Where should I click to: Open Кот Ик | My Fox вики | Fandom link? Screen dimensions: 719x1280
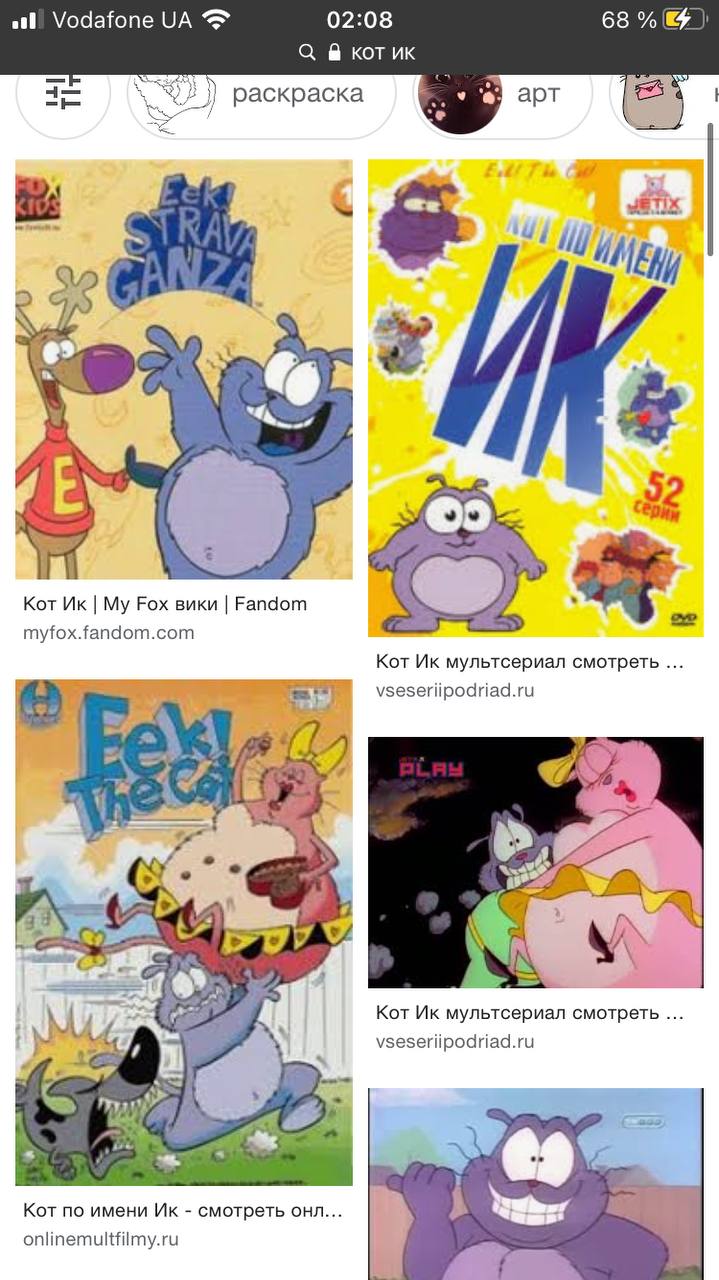click(x=165, y=604)
